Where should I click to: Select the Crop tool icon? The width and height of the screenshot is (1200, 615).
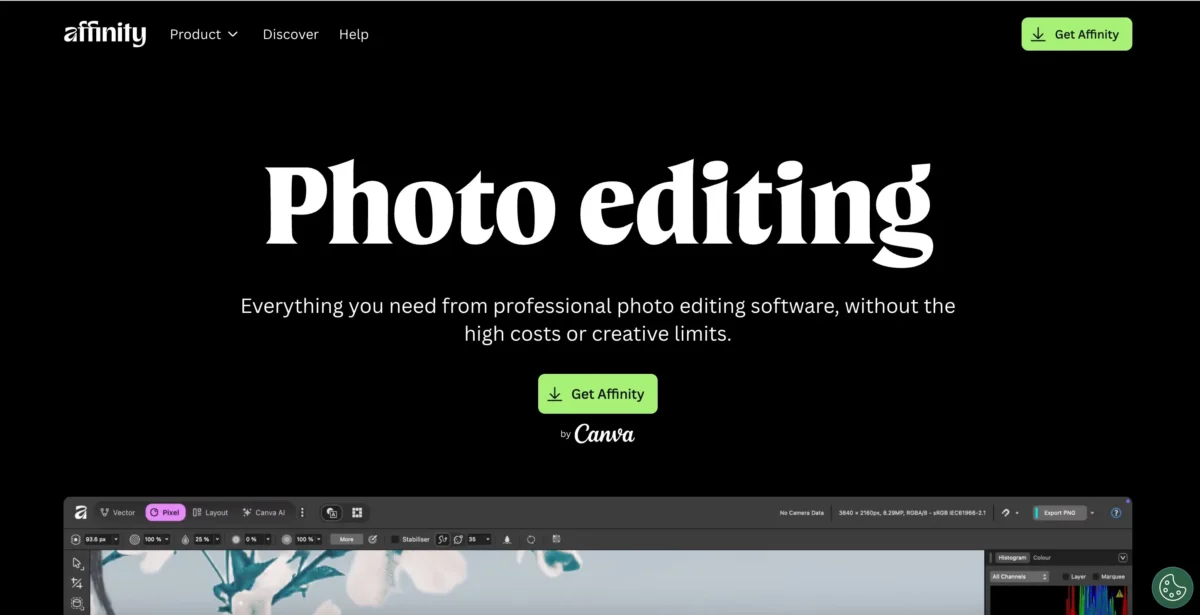(77, 583)
